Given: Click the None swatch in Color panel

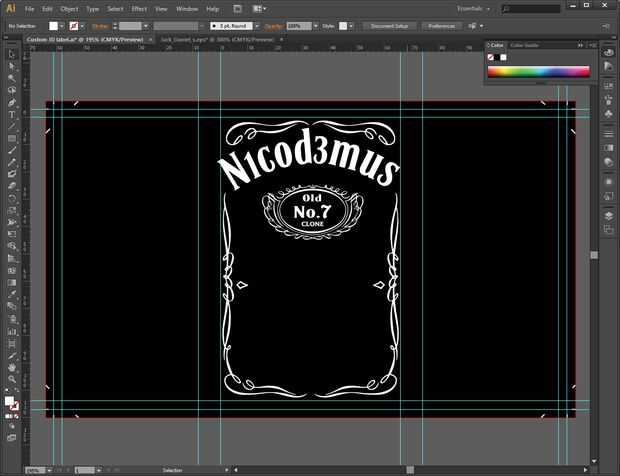Looking at the screenshot, I should point(491,57).
